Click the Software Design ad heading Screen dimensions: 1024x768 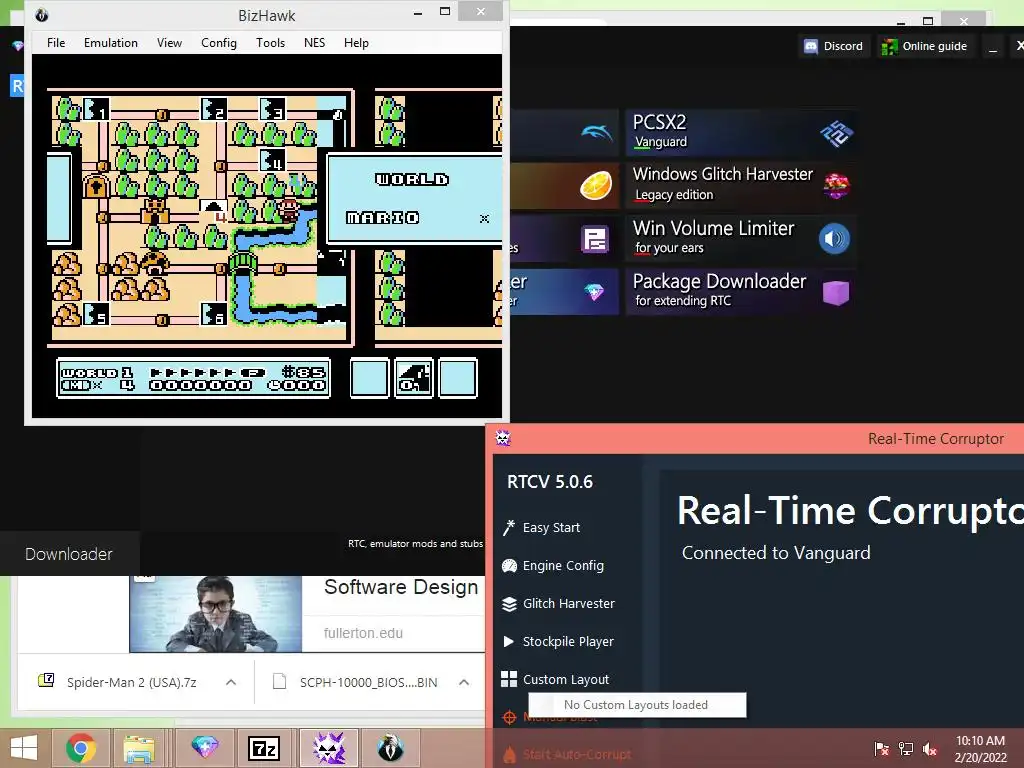coord(401,586)
